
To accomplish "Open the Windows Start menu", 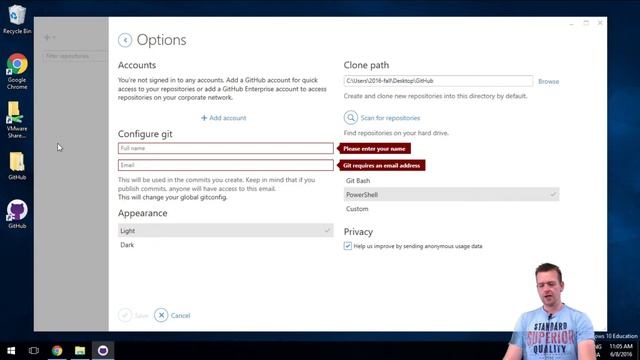I will pos(11,351).
